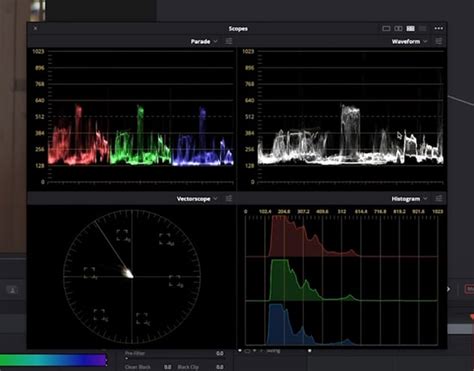The height and width of the screenshot is (371, 474).
Task: Click the person icon at left edge
Action: tap(12, 290)
